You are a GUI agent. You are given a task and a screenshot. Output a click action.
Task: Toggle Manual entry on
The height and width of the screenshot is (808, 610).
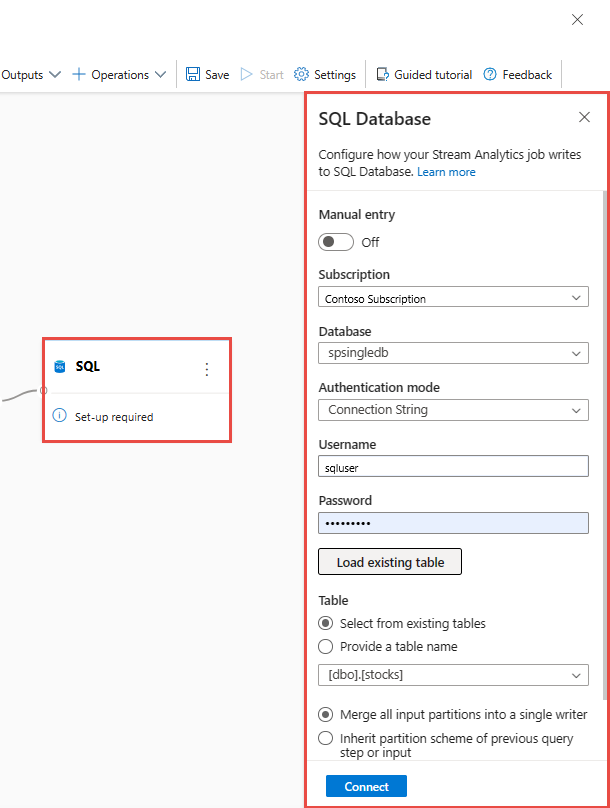tap(336, 242)
